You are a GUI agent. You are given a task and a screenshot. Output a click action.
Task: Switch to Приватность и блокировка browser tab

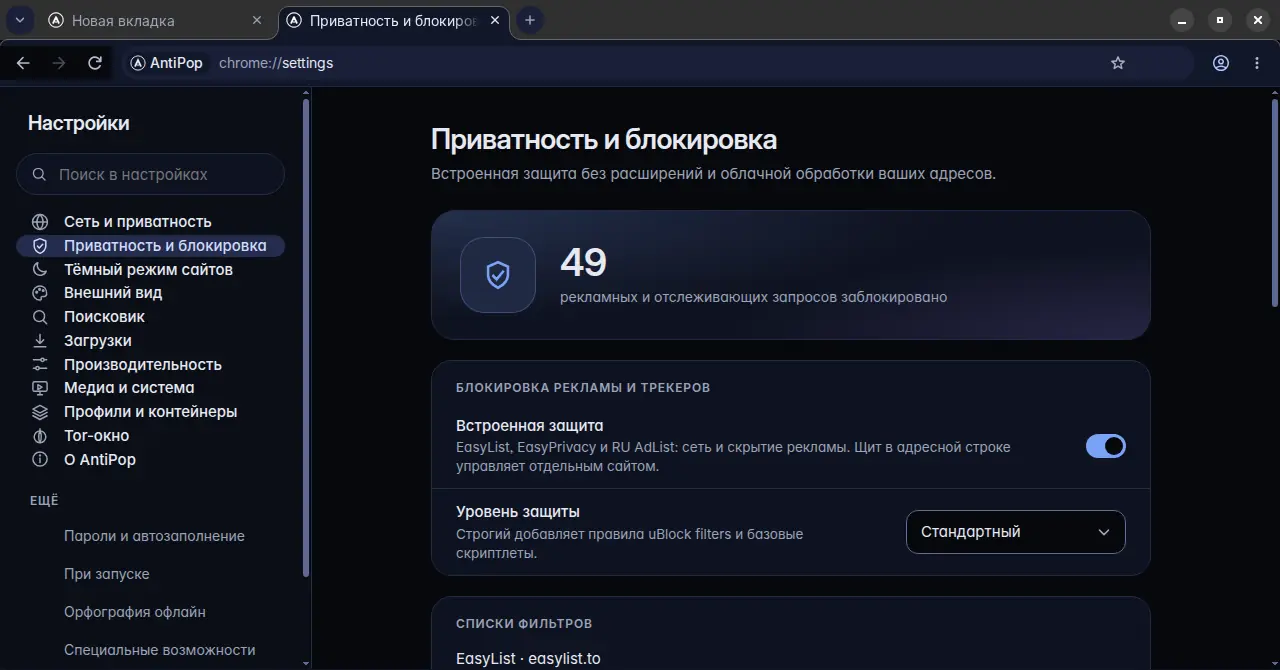[393, 20]
